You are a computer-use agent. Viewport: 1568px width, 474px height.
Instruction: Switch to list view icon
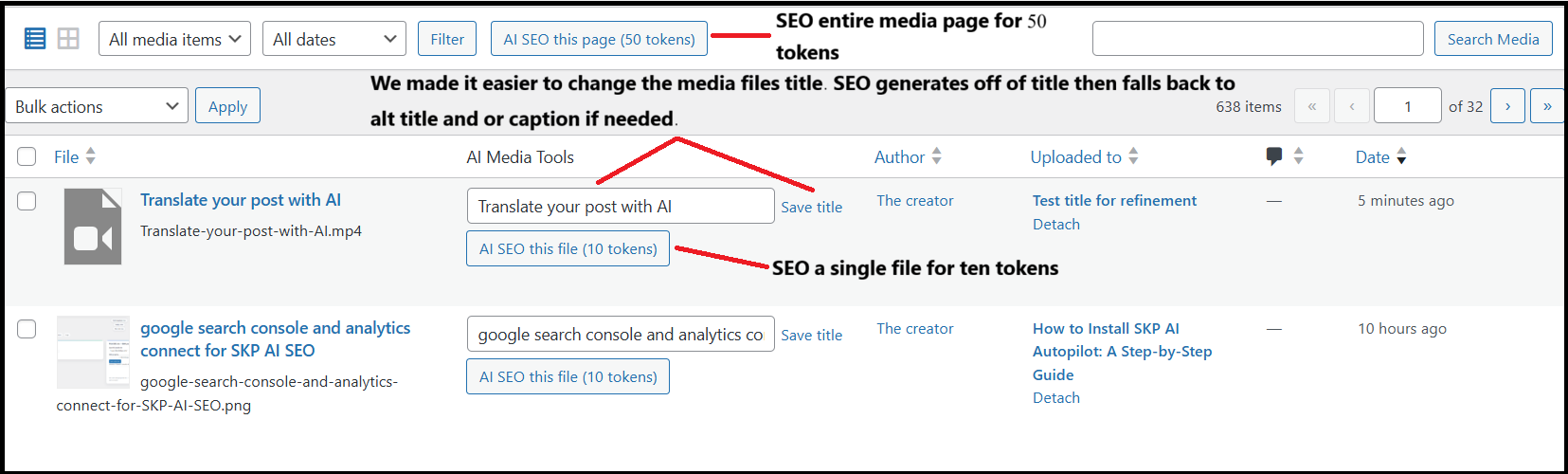tap(35, 39)
